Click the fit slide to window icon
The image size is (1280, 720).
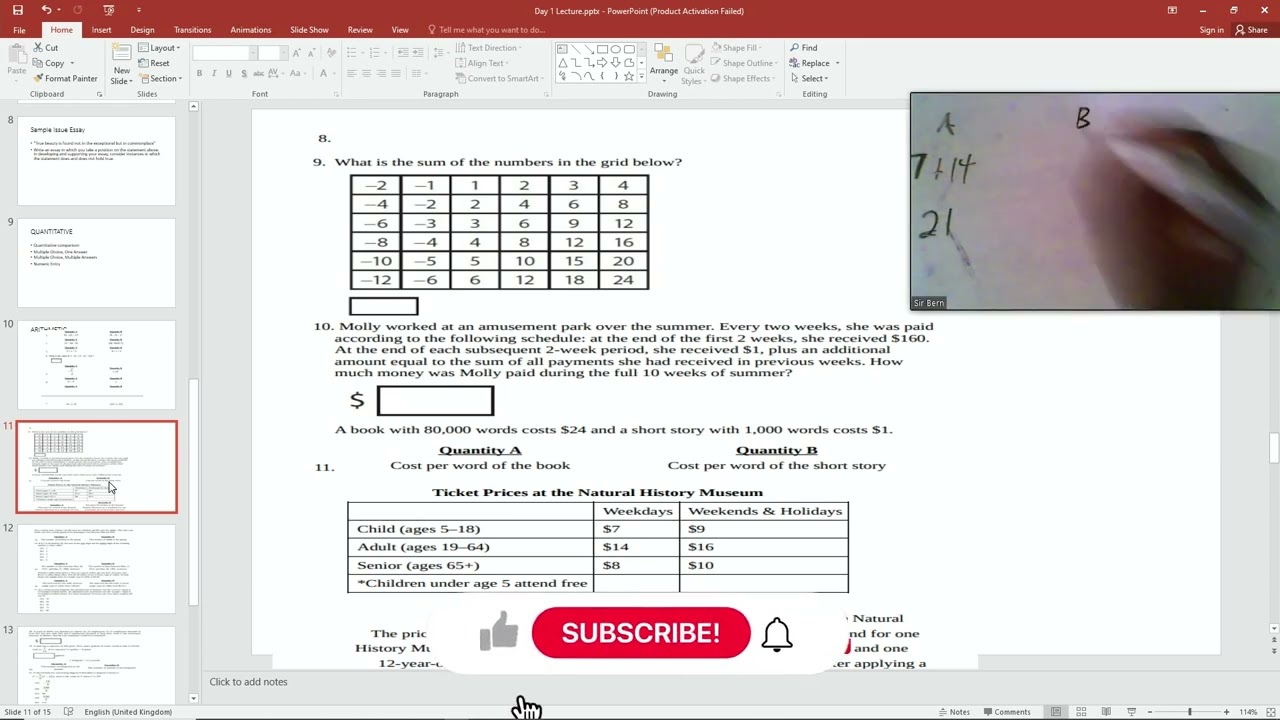[1270, 712]
